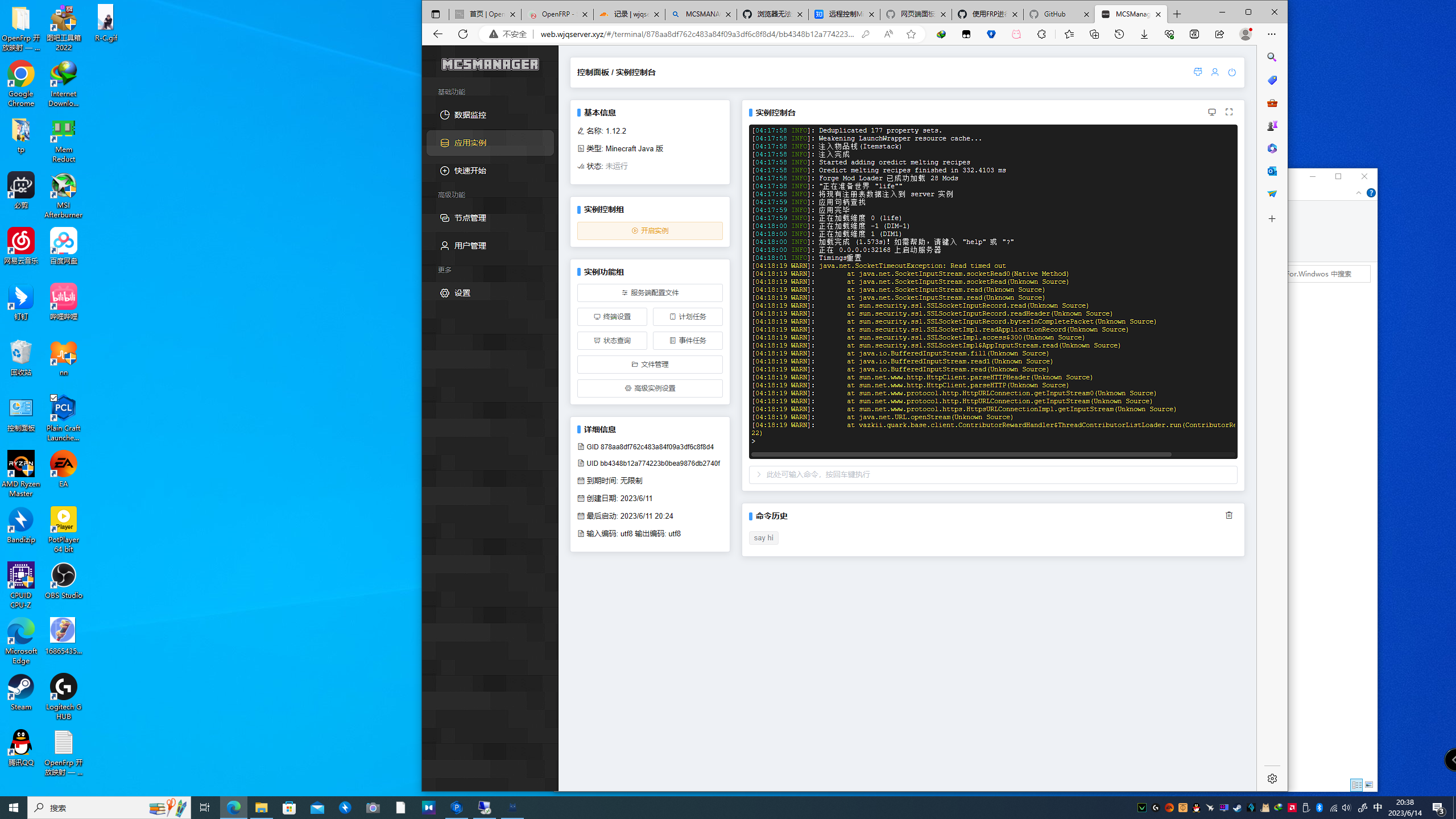Toggle fullscreen mode on the 实例控制台 panel
This screenshot has height=819, width=1456.
[1229, 112]
